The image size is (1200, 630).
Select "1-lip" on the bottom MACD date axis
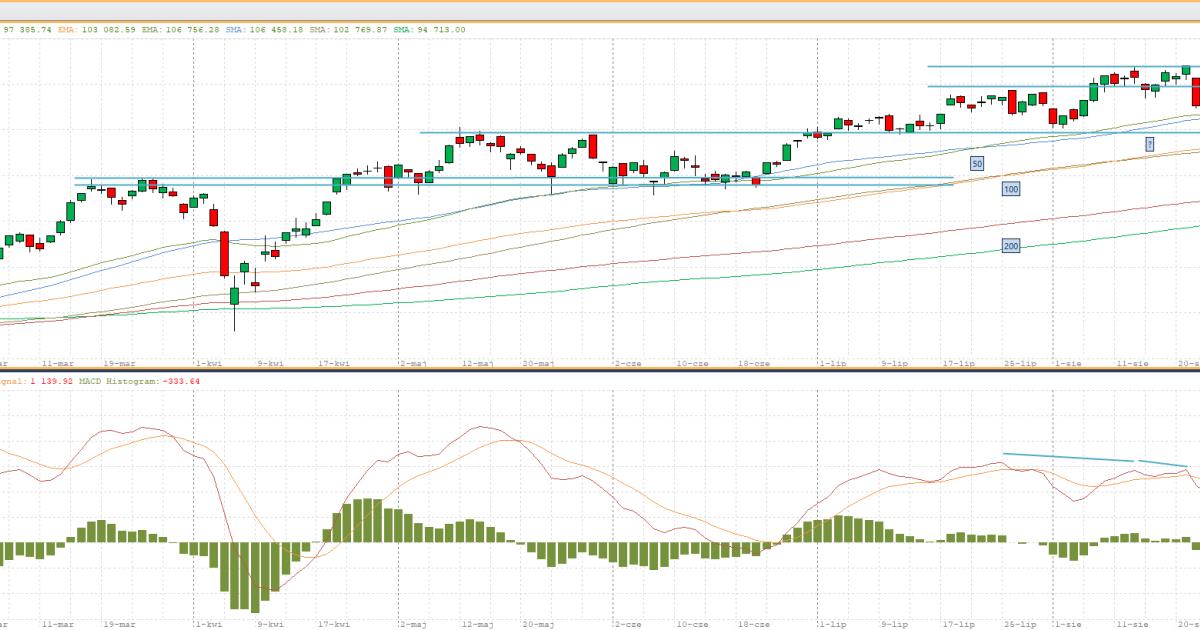pyautogui.click(x=829, y=624)
